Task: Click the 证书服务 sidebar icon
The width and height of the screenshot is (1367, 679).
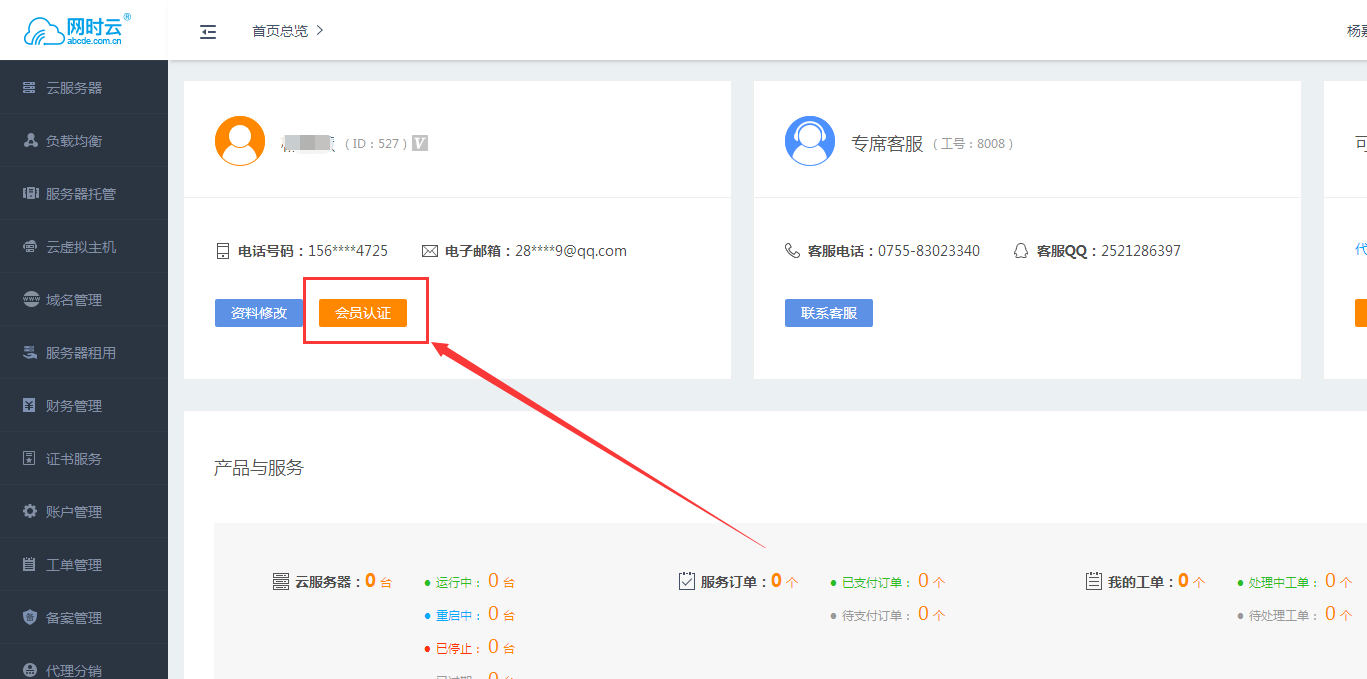Action: pyautogui.click(x=29, y=459)
